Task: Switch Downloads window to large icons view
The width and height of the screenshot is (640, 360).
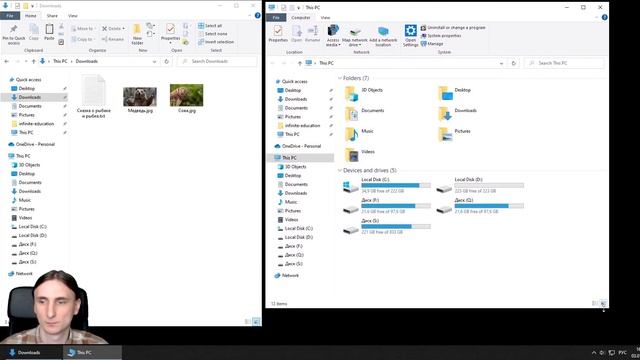Action: pyautogui.click(x=256, y=322)
